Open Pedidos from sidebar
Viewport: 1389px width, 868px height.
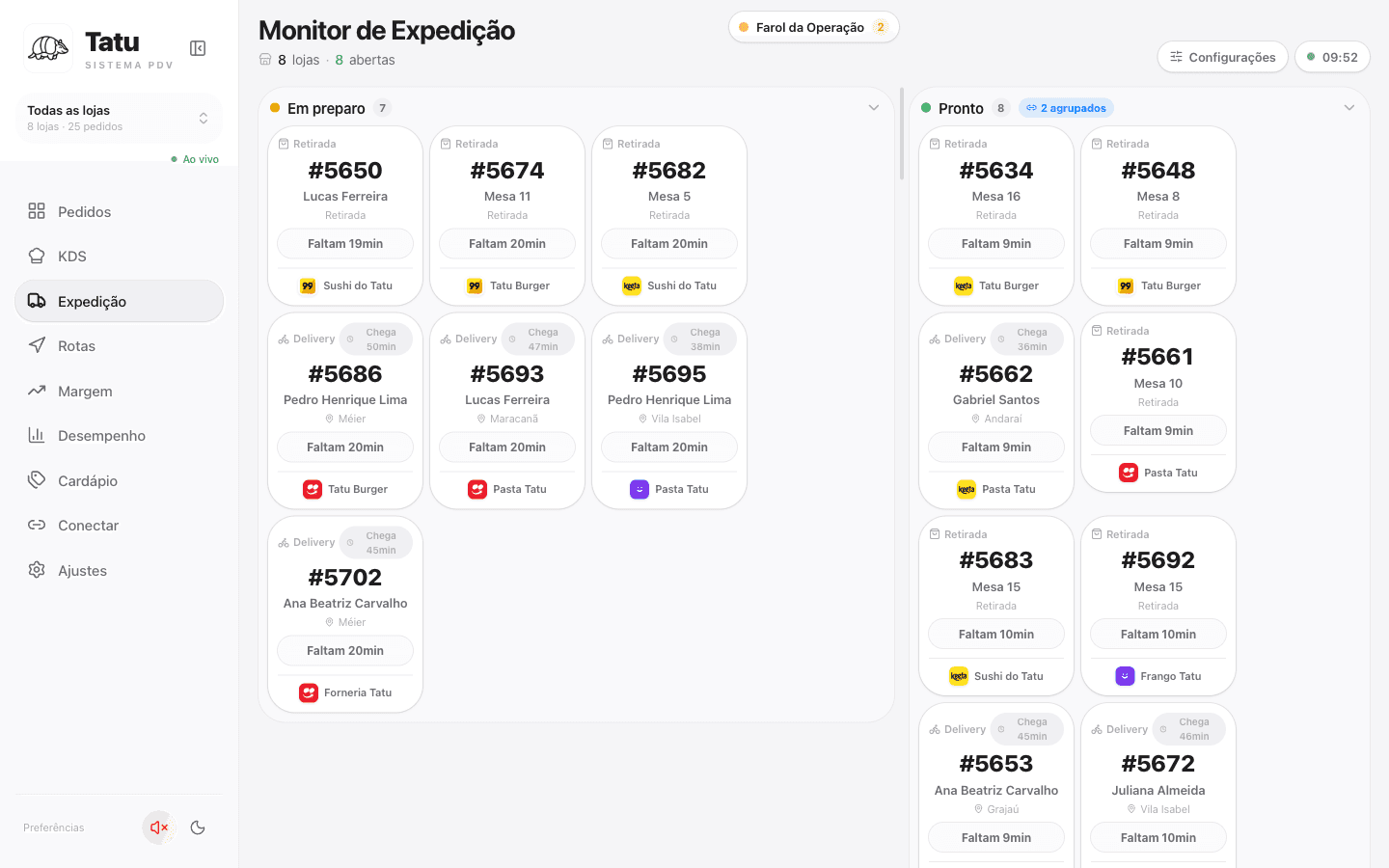(119, 211)
